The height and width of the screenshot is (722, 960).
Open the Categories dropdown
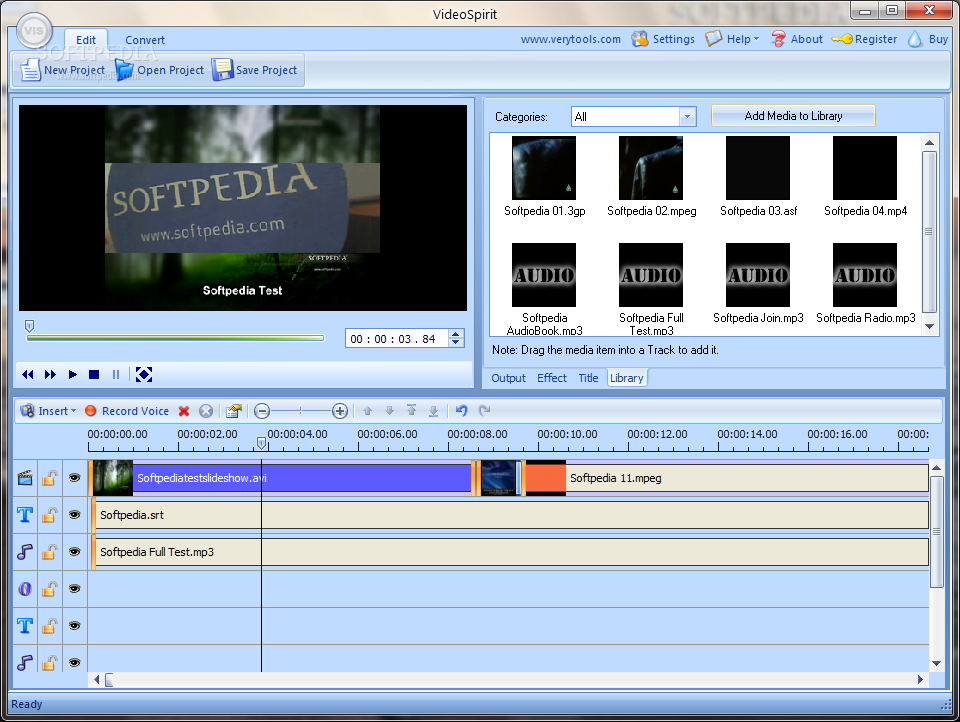pyautogui.click(x=688, y=116)
